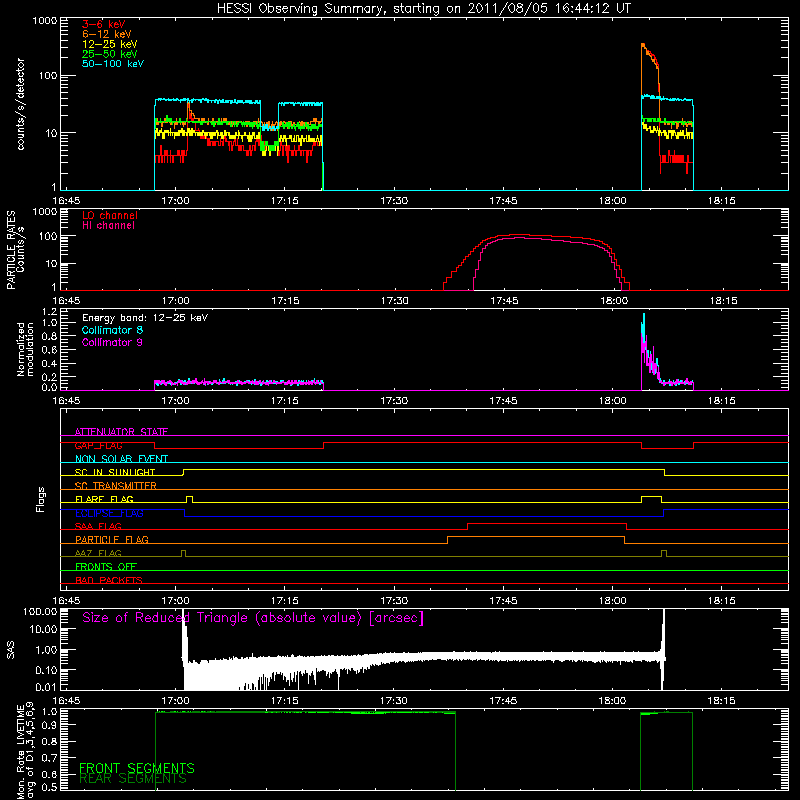
Task: Select the LO channel legend label
Action: (110, 215)
